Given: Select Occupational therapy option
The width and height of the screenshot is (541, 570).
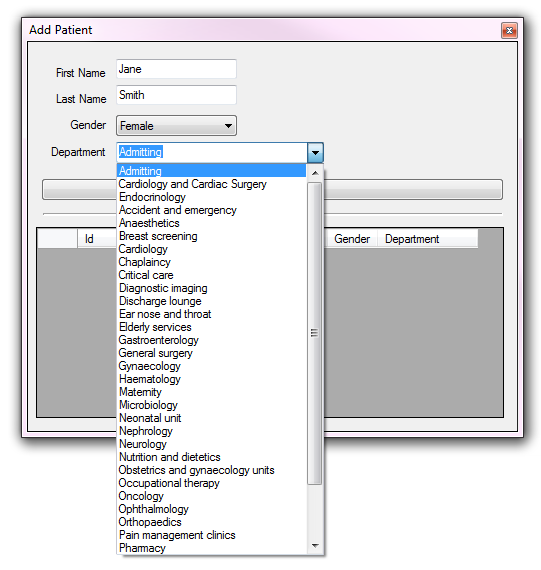Looking at the screenshot, I should 211,483.
